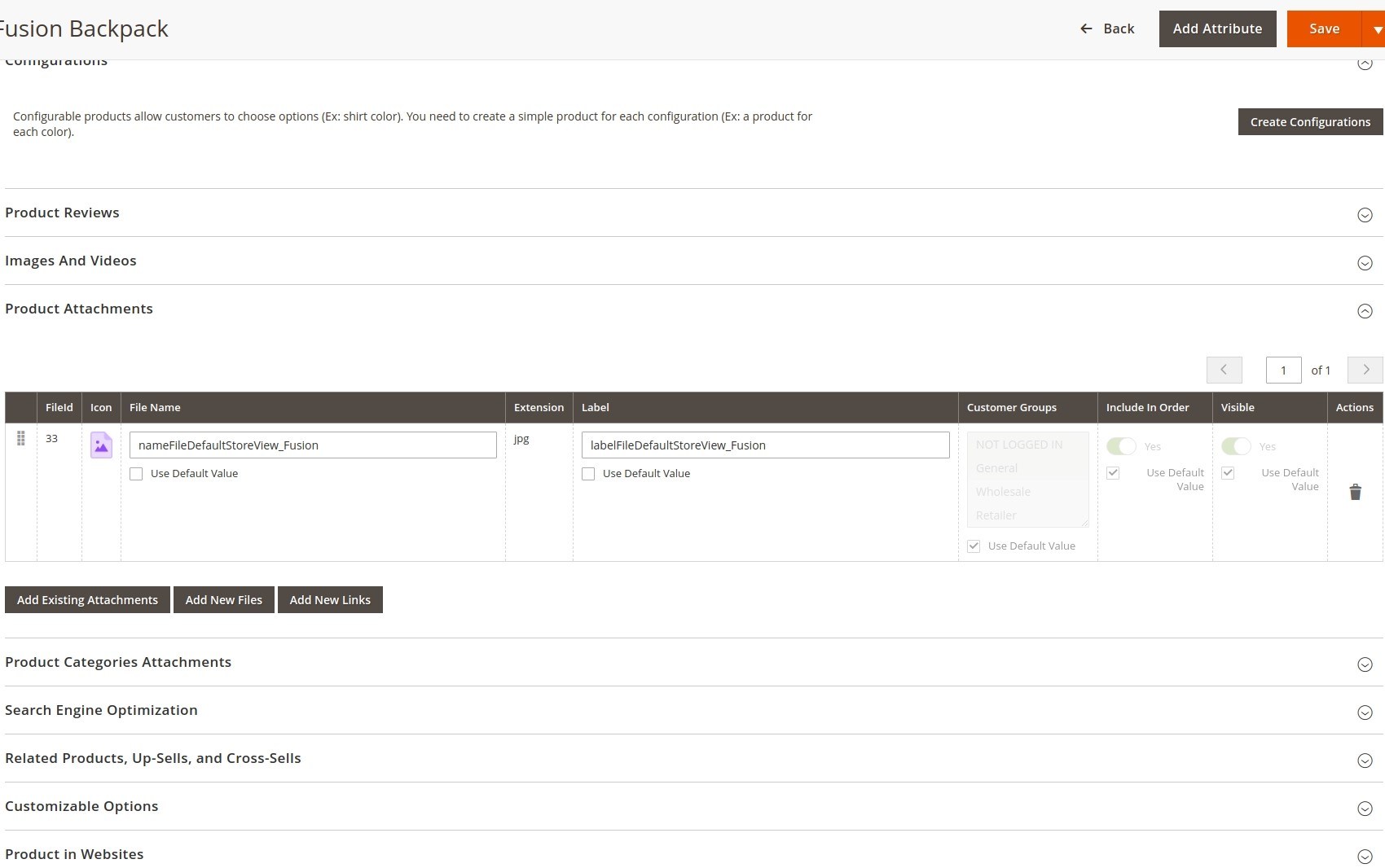Uncheck Use Default Value under Customer Groups
The height and width of the screenshot is (868, 1385).
[x=974, y=546]
